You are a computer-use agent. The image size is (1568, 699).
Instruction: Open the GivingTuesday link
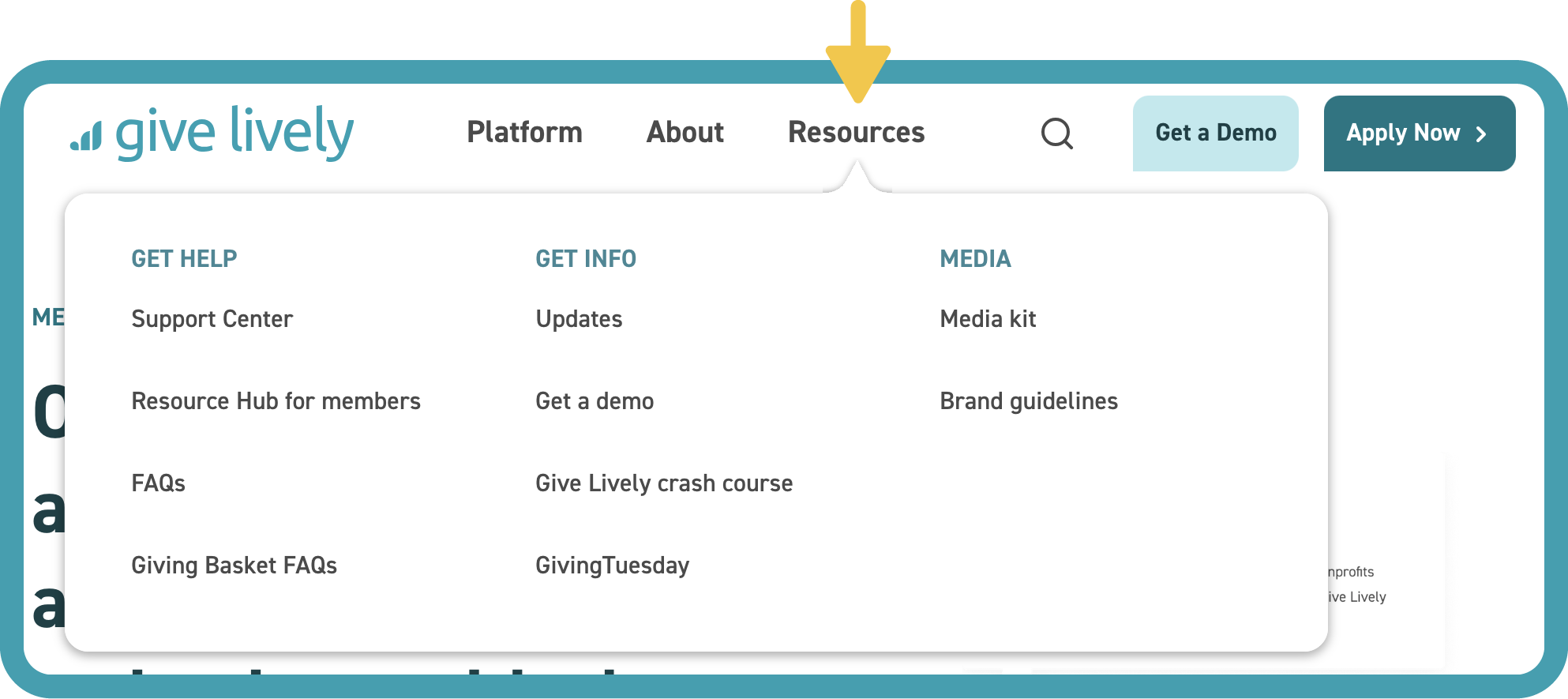click(613, 566)
